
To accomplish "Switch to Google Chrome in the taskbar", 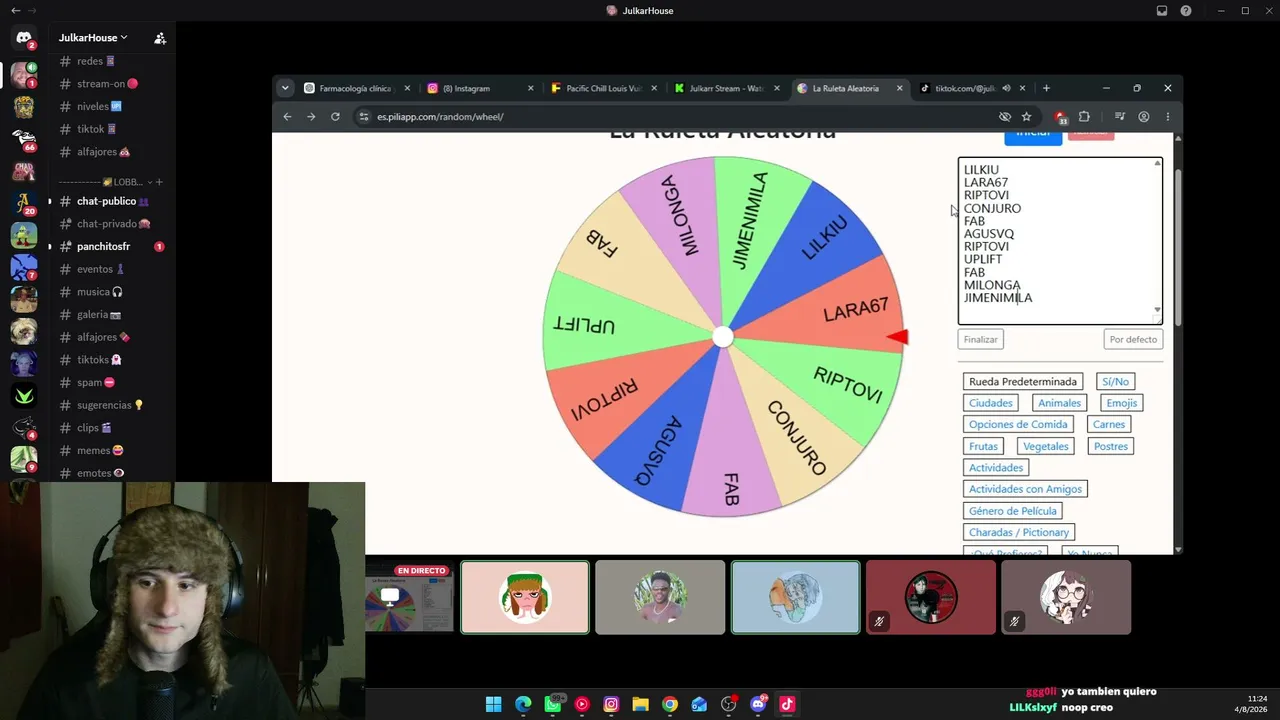I will tap(670, 704).
